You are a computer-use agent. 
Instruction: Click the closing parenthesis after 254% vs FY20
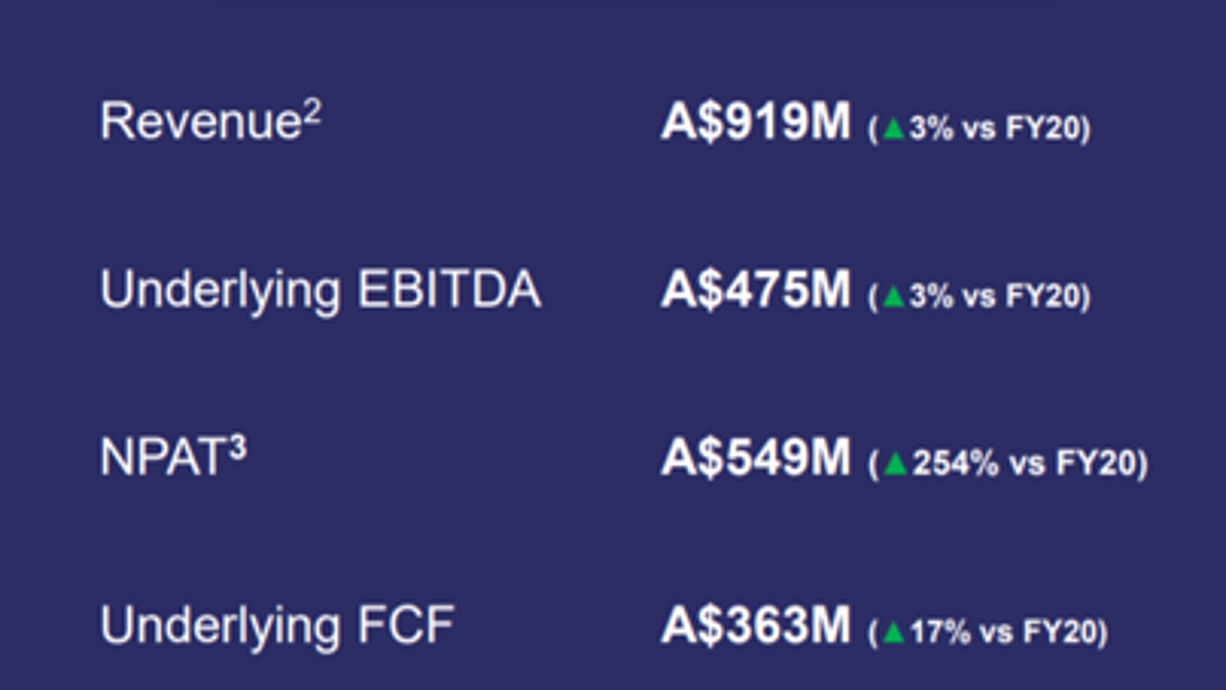click(1145, 464)
